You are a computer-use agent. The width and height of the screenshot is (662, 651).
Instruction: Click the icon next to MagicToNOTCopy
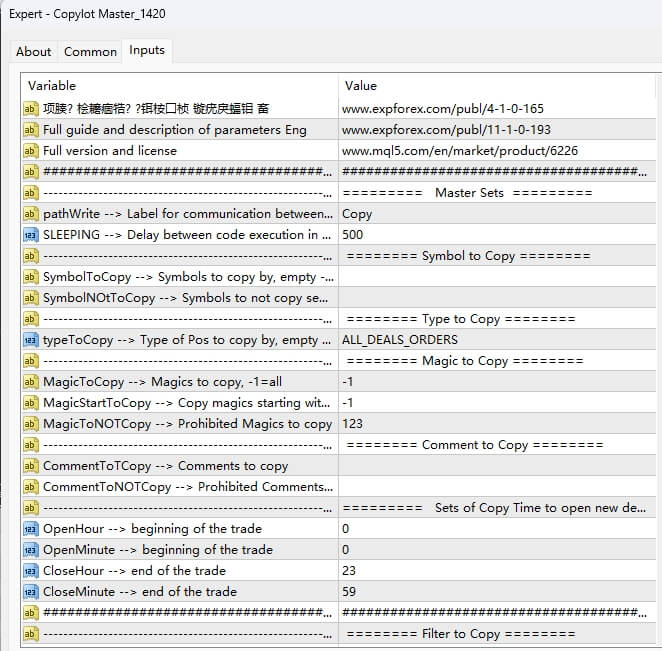point(30,424)
